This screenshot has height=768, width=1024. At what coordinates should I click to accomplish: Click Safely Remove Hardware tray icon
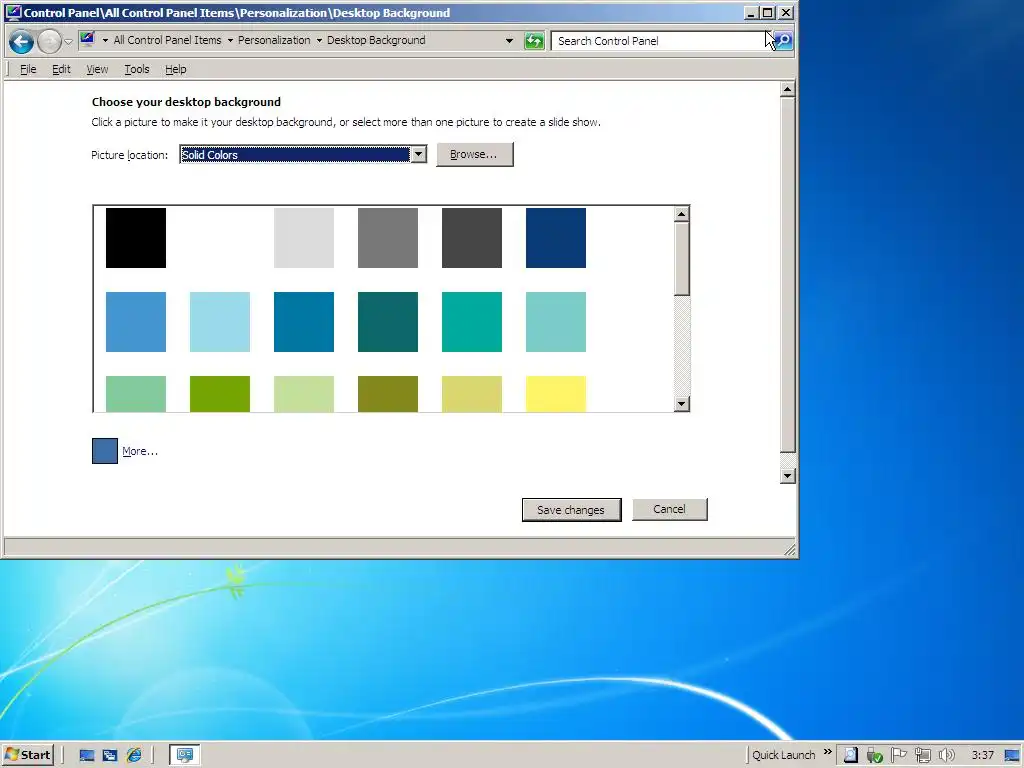click(x=874, y=756)
